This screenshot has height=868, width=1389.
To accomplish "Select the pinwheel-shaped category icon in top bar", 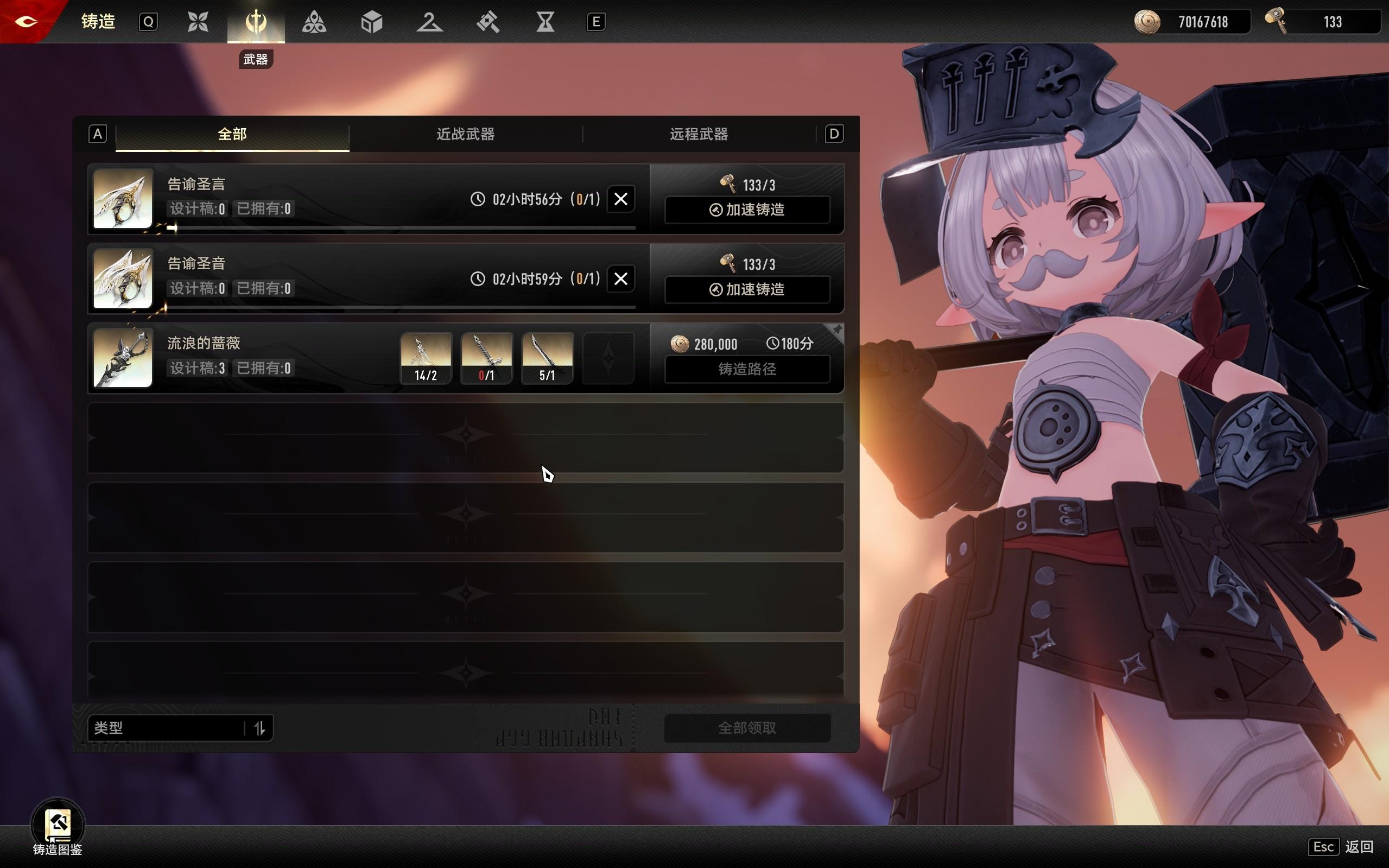I will (198, 22).
